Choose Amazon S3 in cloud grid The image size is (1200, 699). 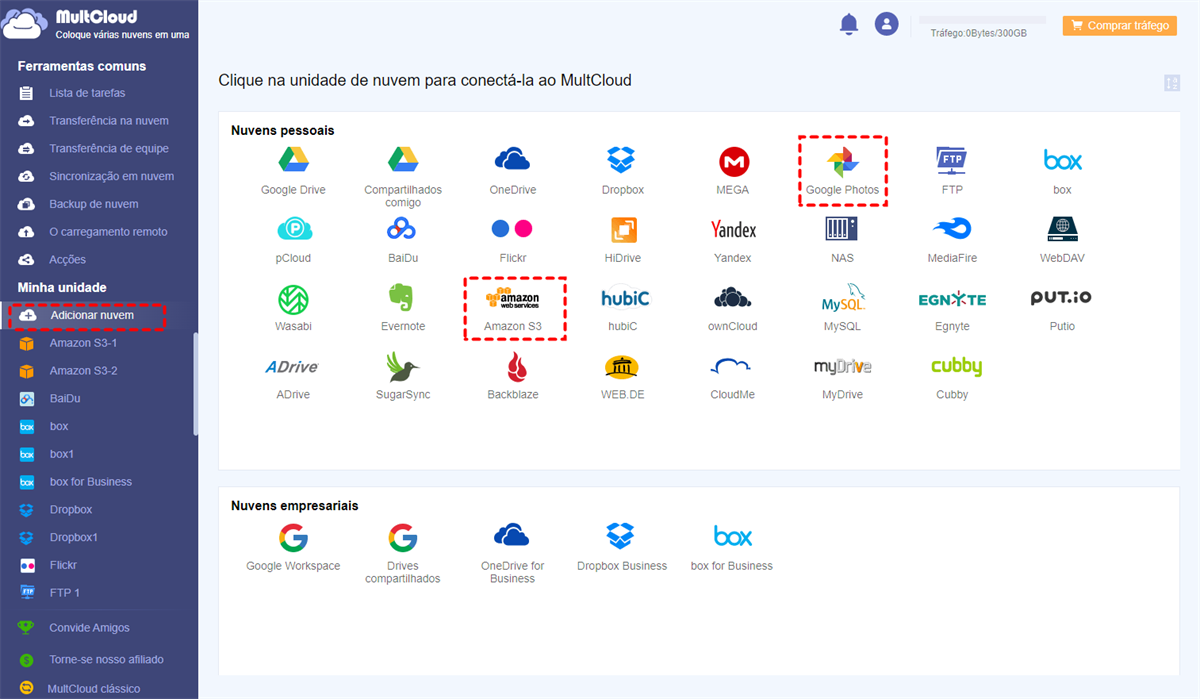click(x=512, y=299)
